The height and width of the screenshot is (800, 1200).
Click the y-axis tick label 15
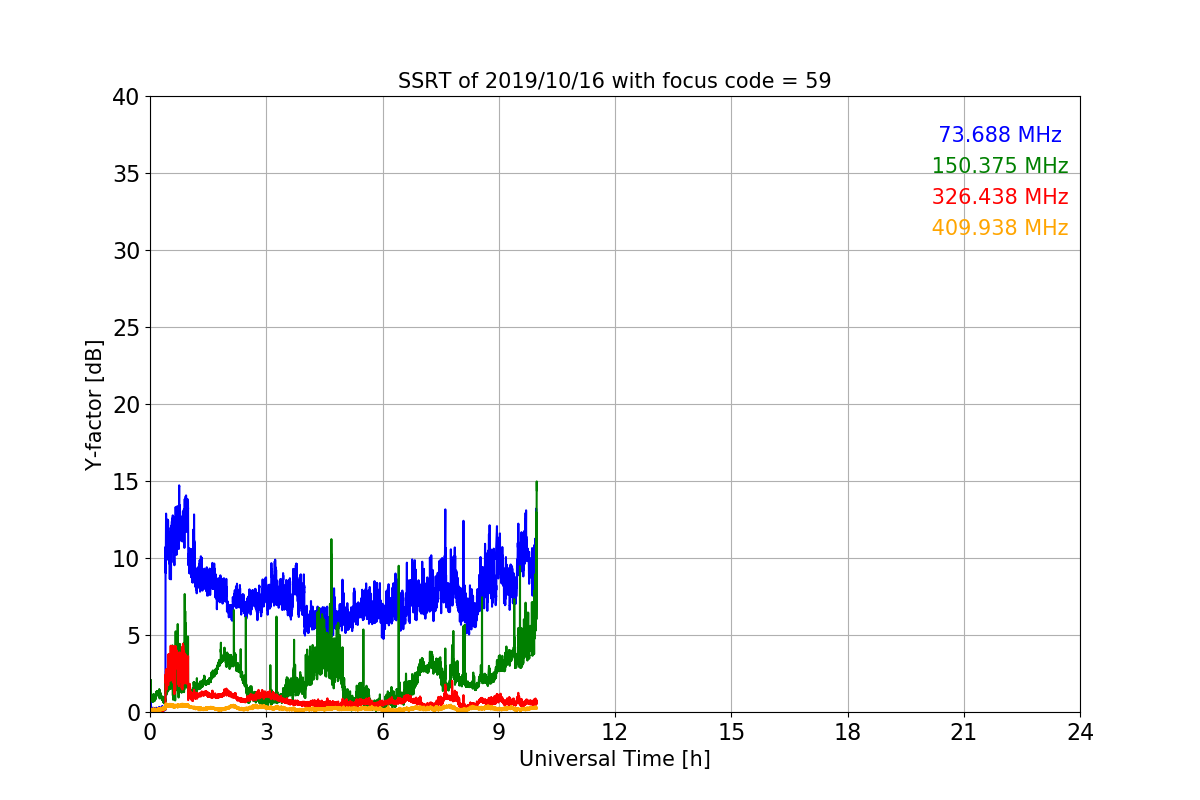click(125, 482)
